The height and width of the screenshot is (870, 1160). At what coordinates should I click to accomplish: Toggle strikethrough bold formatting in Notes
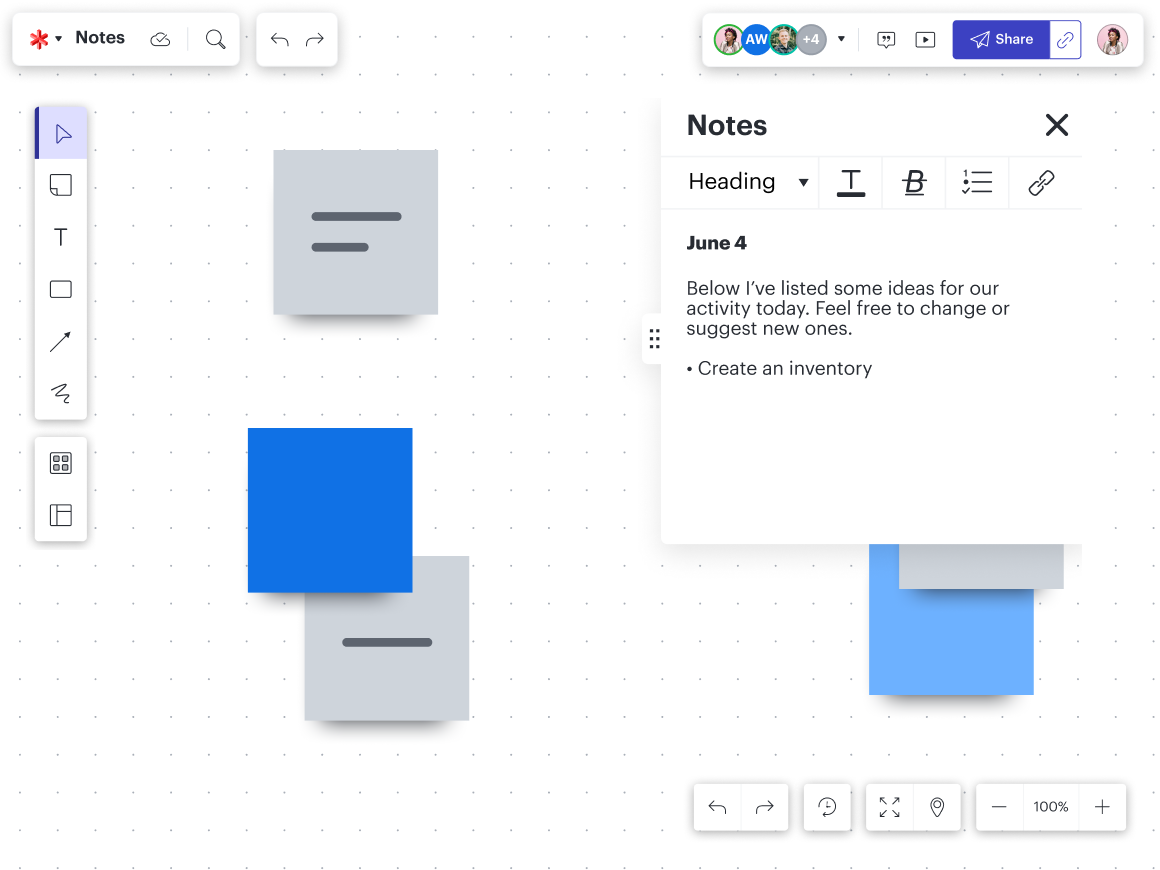click(914, 182)
